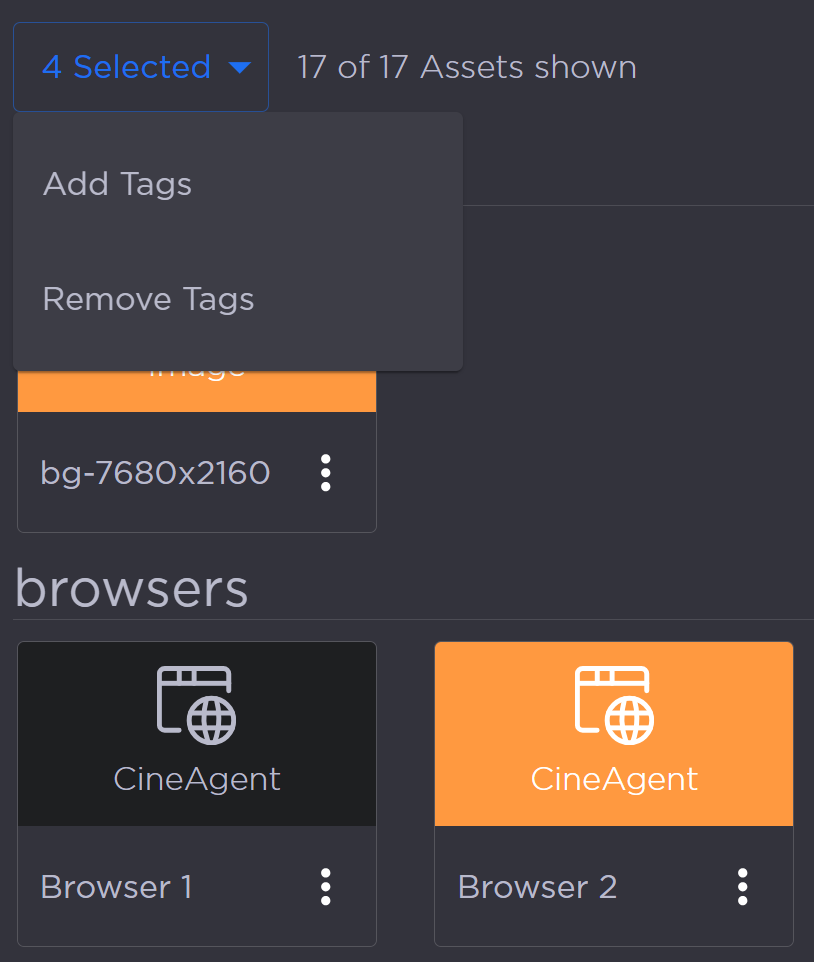Screen dimensions: 814x962
Task: Click the bg-7680x2160 asset name
Action: [x=155, y=472]
